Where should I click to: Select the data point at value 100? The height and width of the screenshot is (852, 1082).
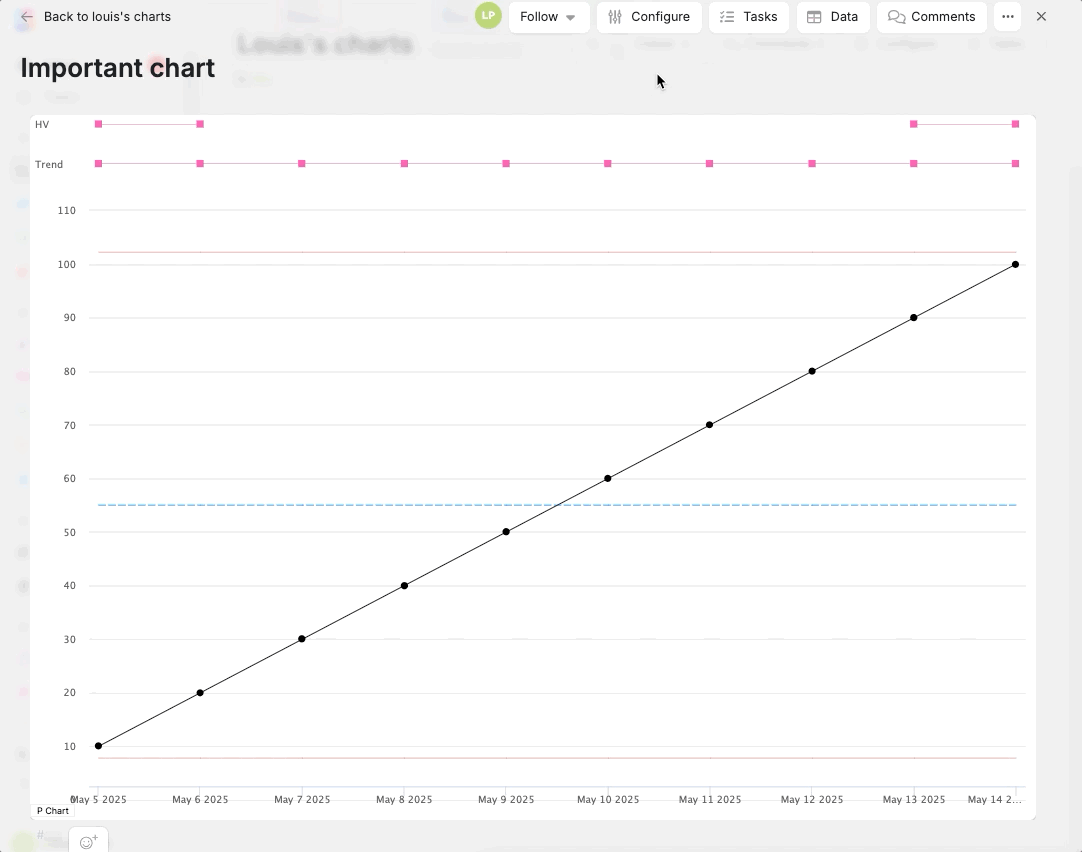[1015, 264]
